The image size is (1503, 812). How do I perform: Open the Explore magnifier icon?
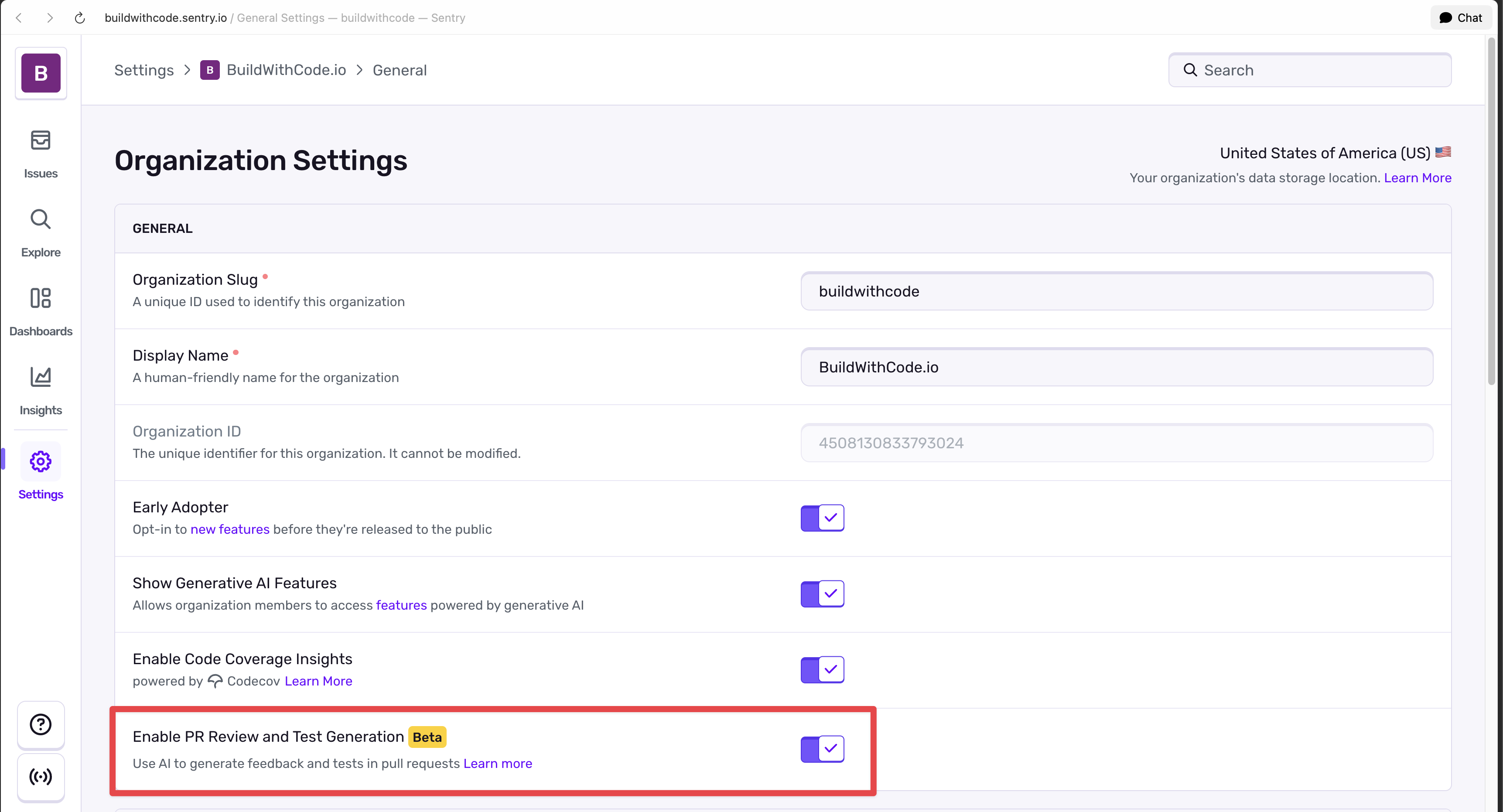(41, 219)
